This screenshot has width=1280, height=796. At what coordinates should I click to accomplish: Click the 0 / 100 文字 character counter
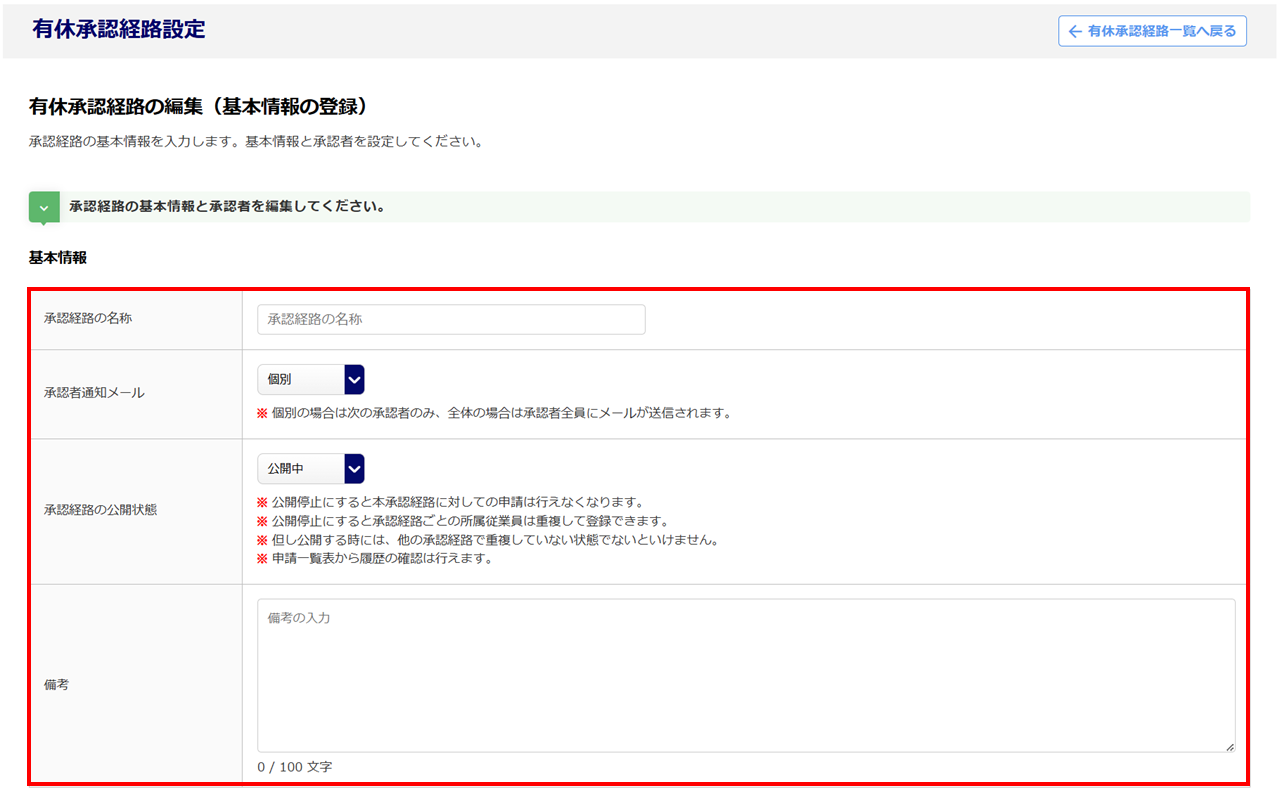294,767
